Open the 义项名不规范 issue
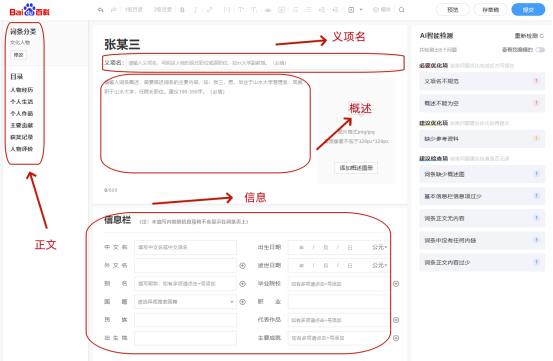 tap(482, 81)
